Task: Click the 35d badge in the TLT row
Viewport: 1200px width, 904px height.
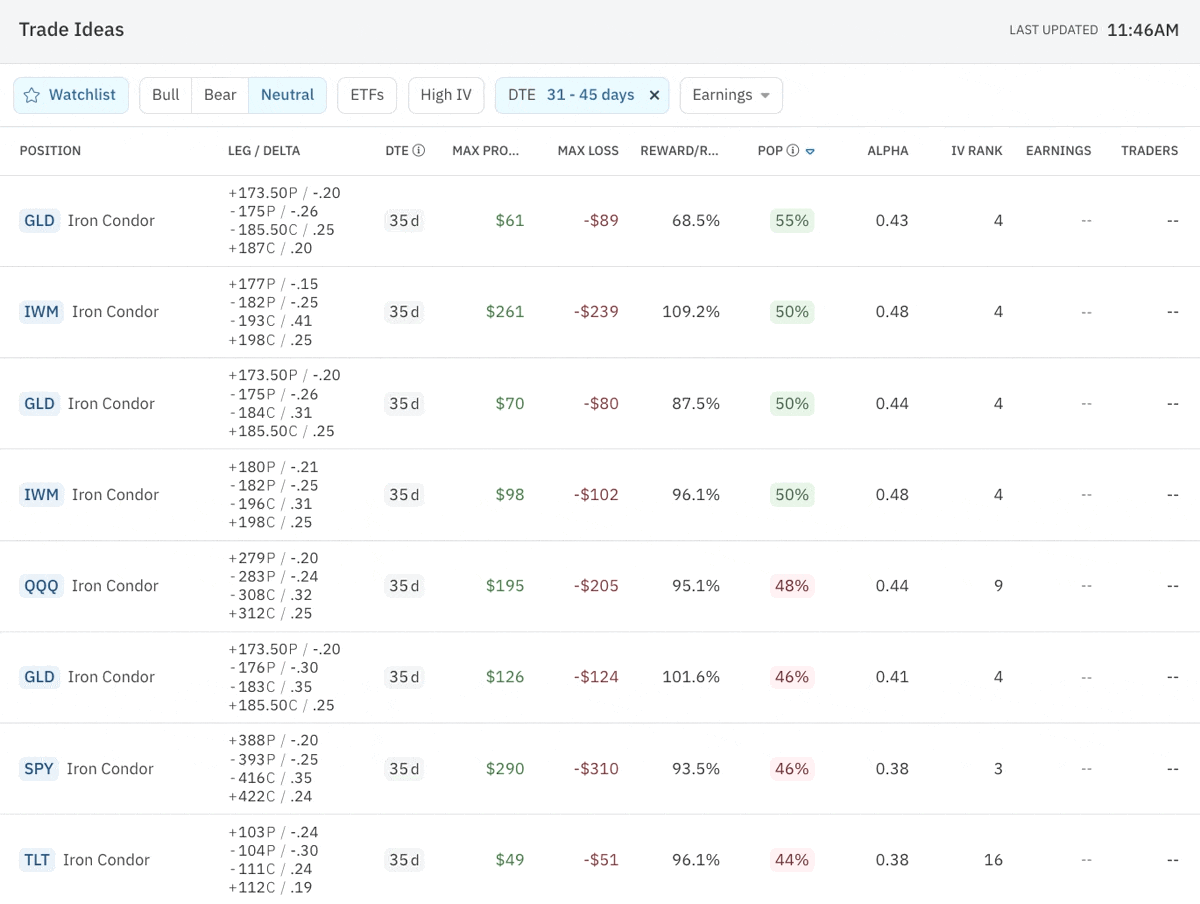Action: [404, 860]
